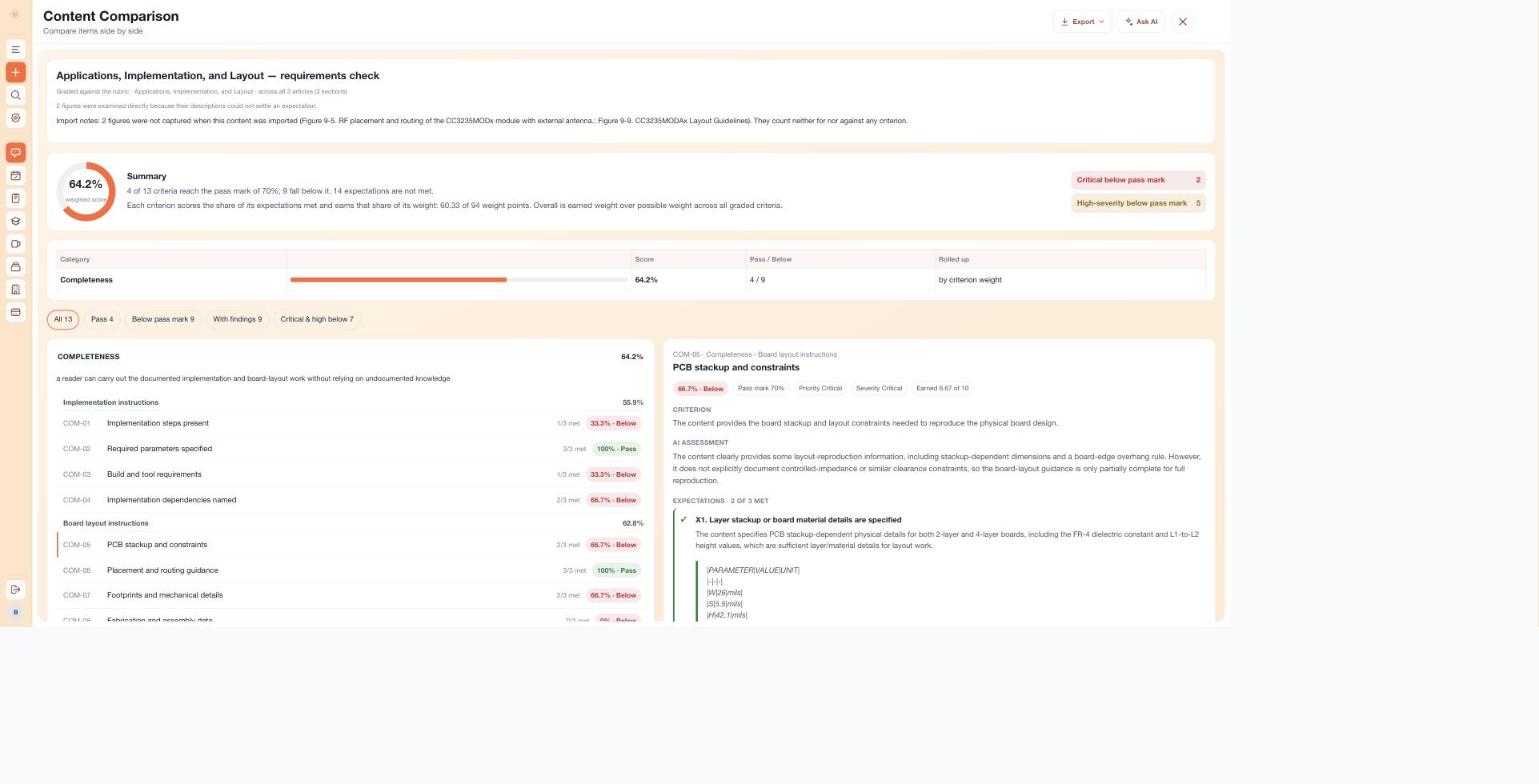Open COM-02 Required parameters specified row
This screenshot has height=784, width=1539.
point(351,449)
